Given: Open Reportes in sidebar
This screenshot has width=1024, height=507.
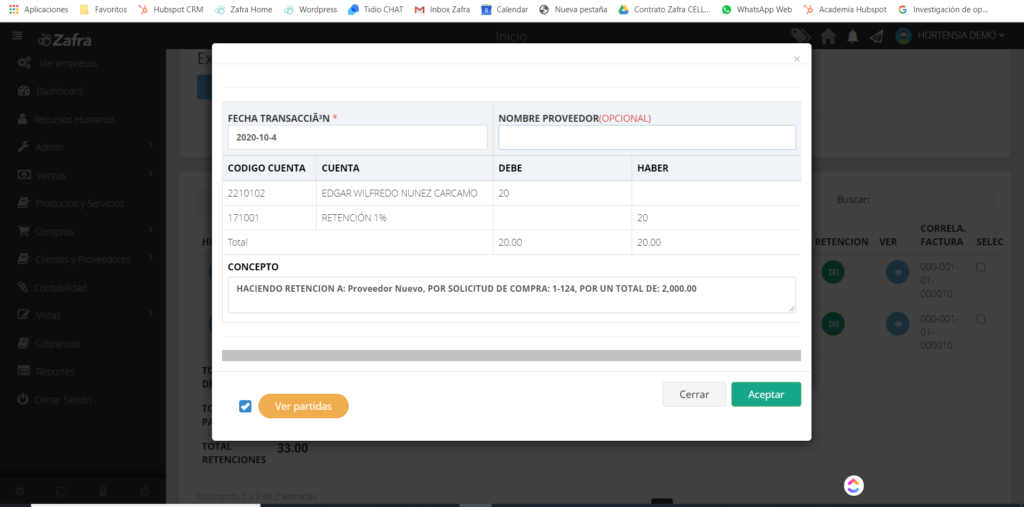Looking at the screenshot, I should coord(46,371).
